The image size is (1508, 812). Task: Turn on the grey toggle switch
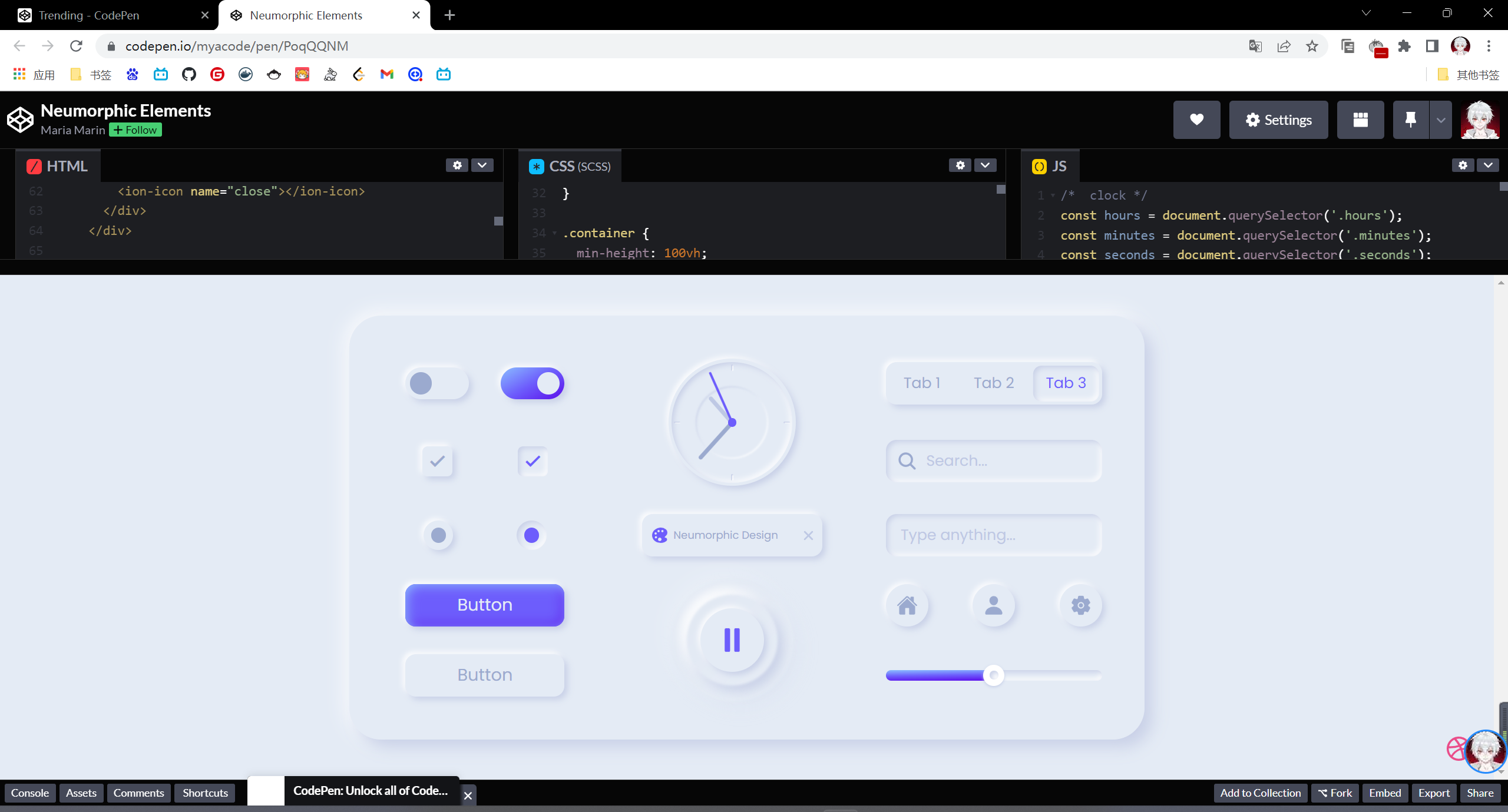pos(436,383)
